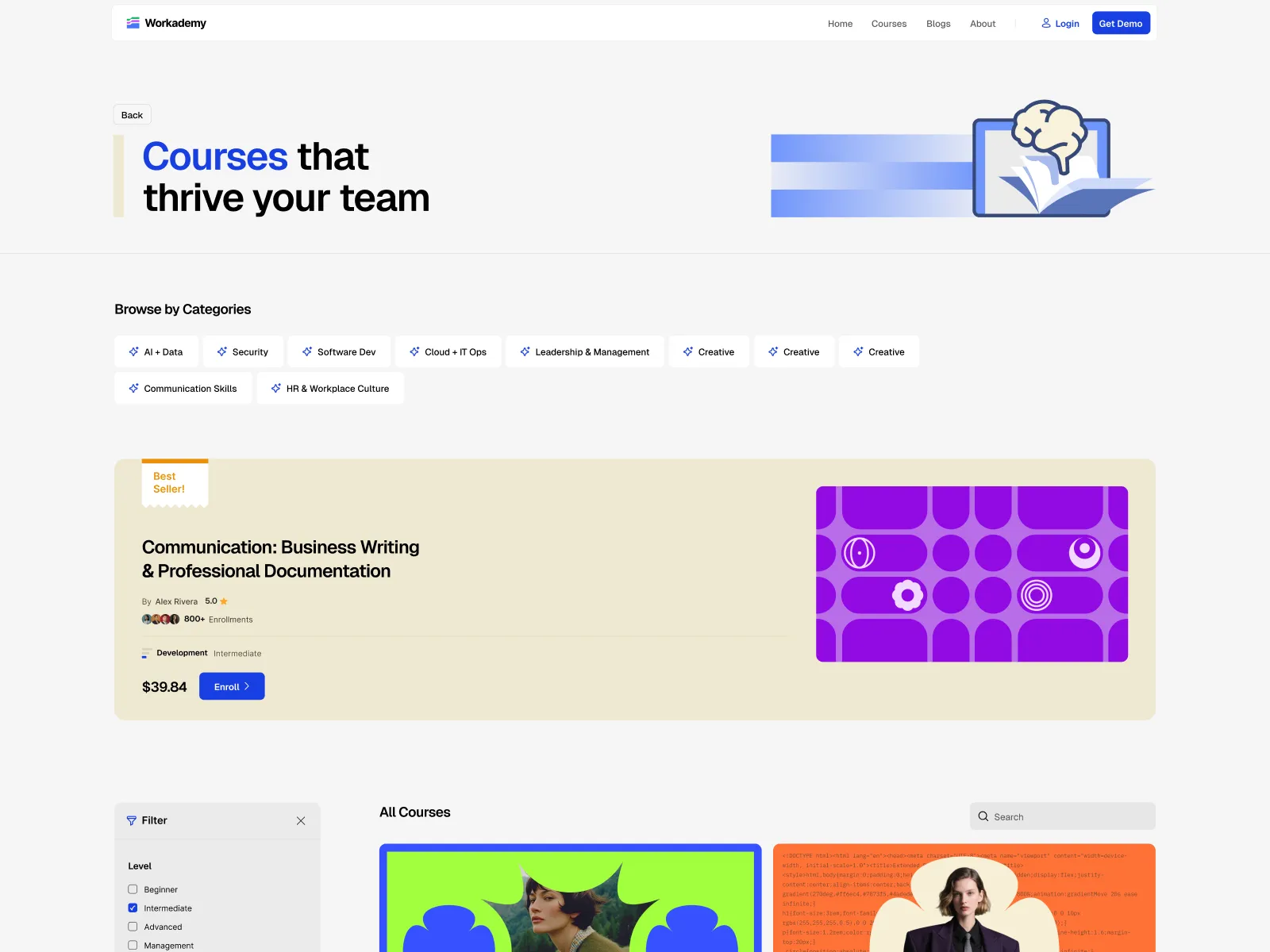Go to the Blogs page
Image resolution: width=1270 pixels, height=952 pixels.
(x=937, y=24)
